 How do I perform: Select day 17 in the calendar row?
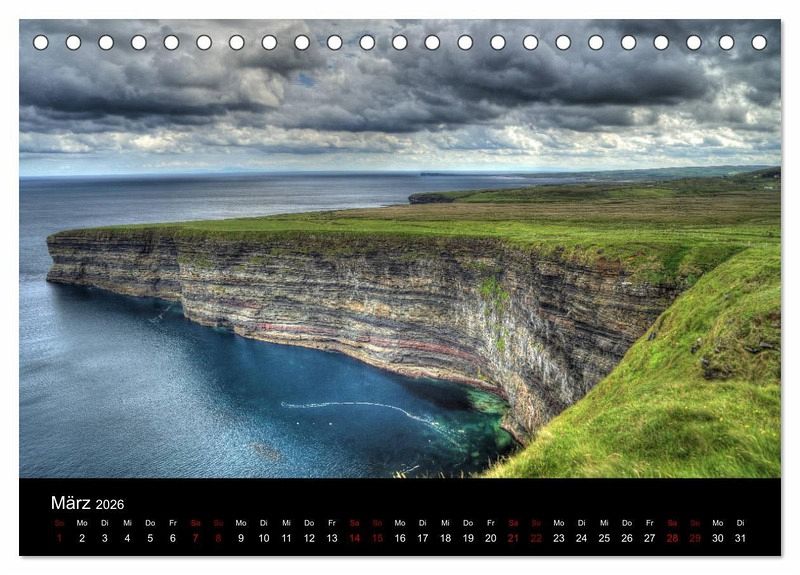click(422, 538)
